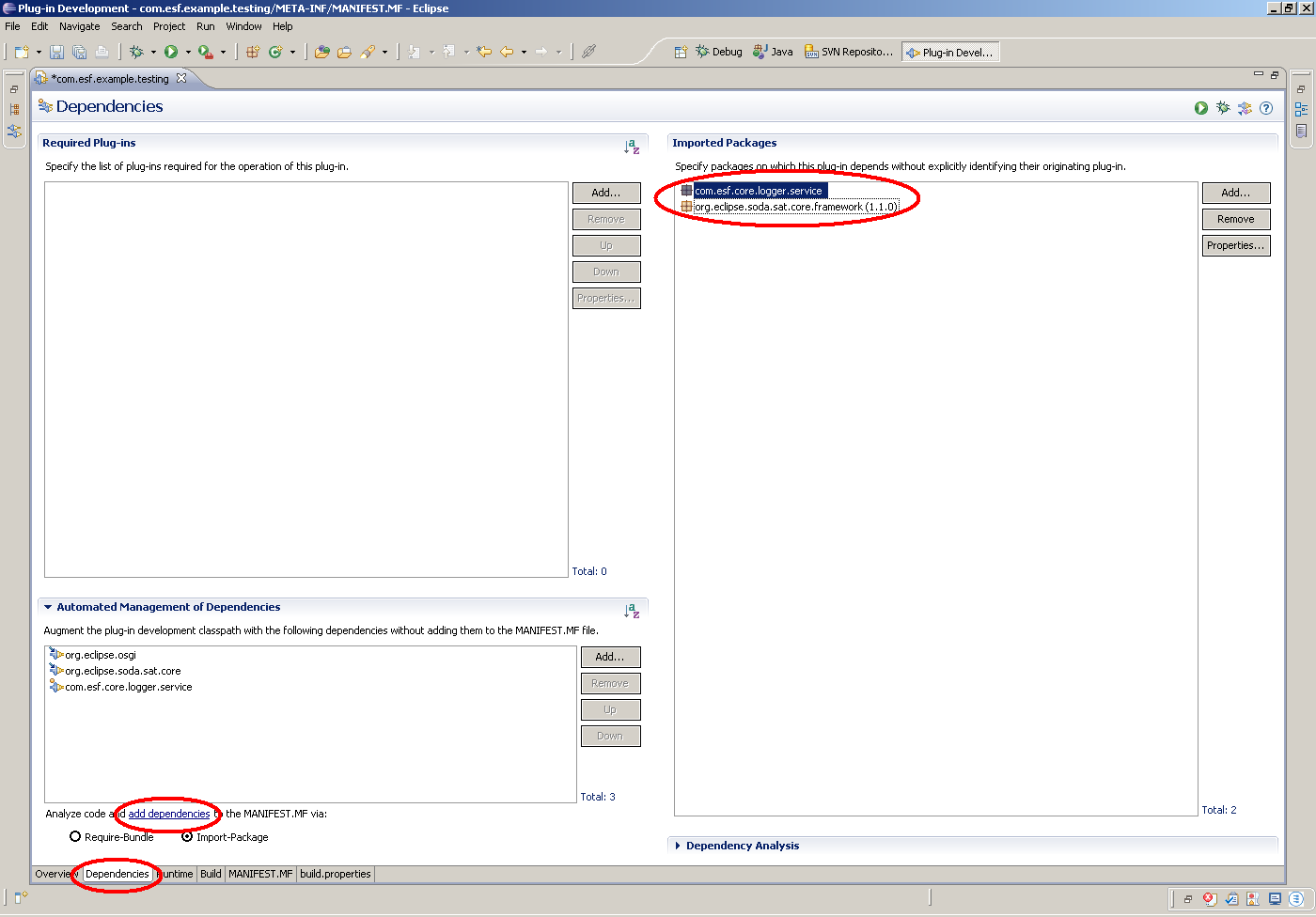Switch to the Java perspective
This screenshot has height=917, width=1316.
tap(773, 52)
